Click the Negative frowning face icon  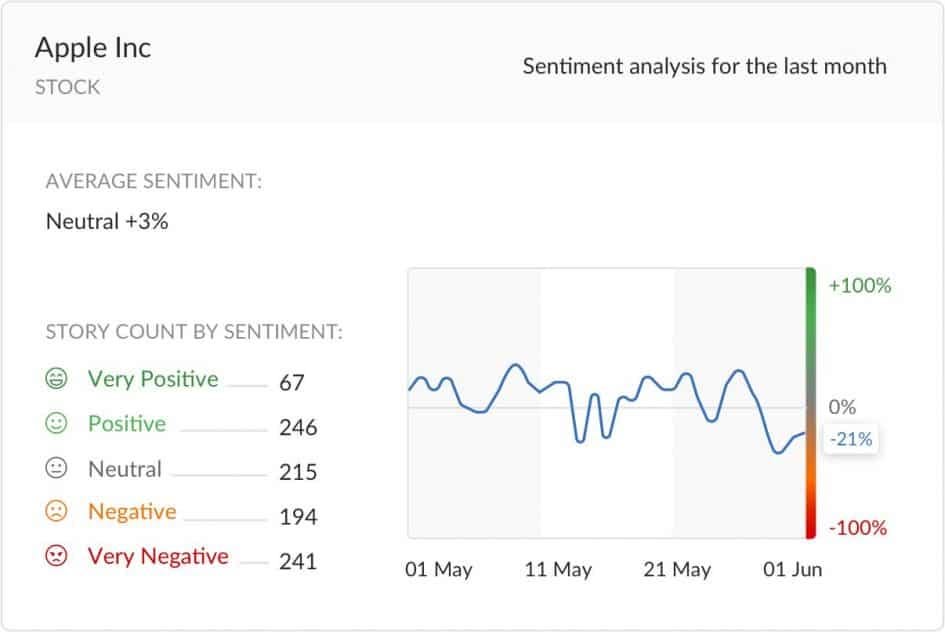(x=56, y=512)
